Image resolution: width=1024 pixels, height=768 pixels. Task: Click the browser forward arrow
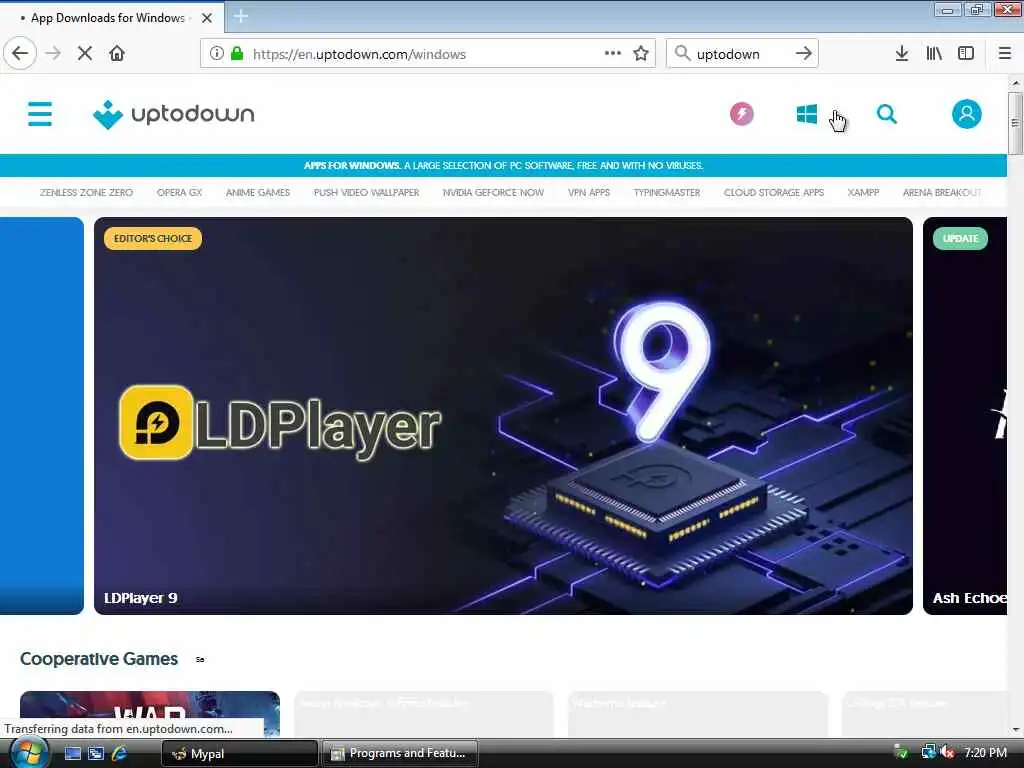[54, 54]
